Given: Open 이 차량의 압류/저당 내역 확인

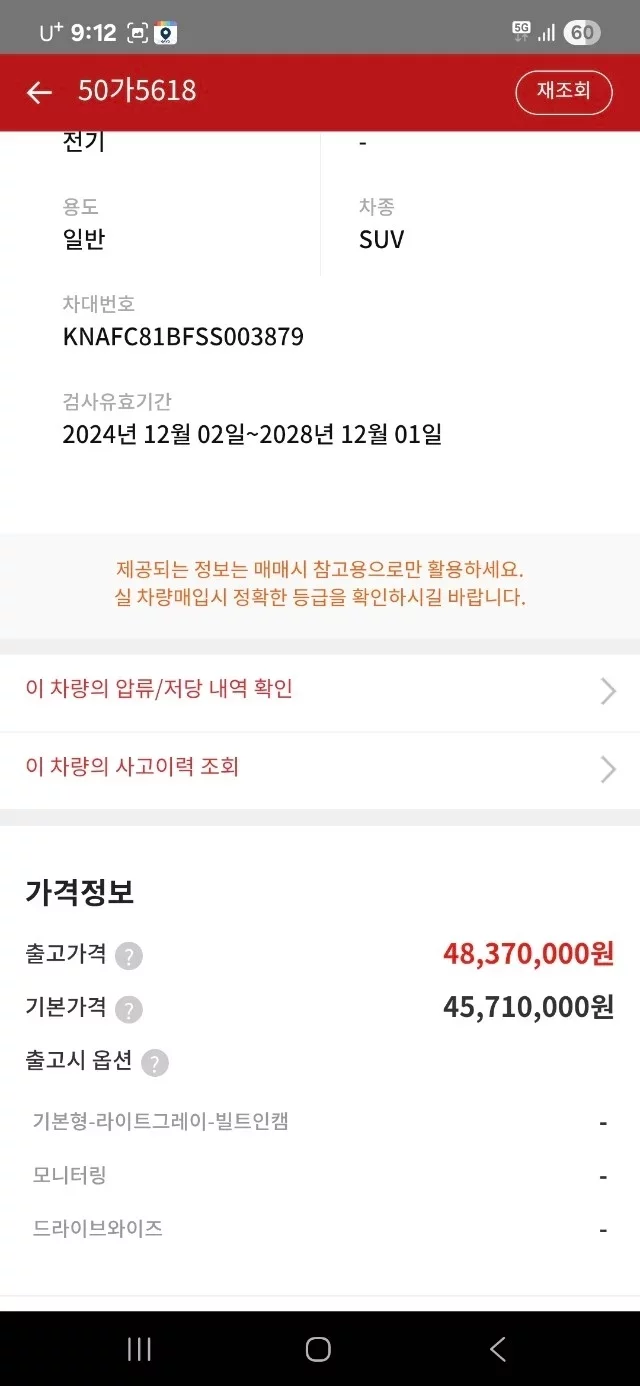Looking at the screenshot, I should coord(159,689).
